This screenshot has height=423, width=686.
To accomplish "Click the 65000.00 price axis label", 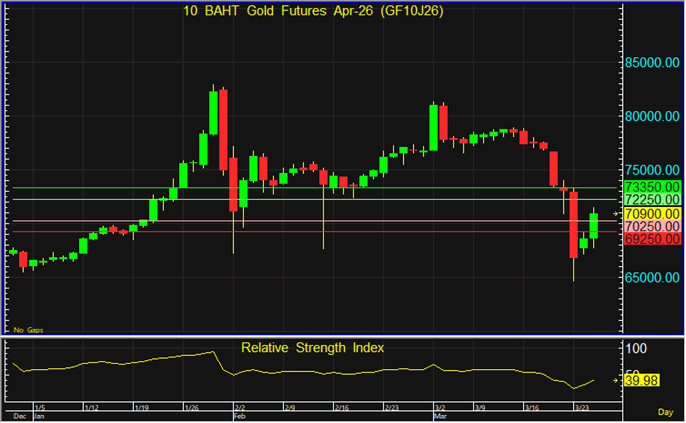I will point(652,277).
